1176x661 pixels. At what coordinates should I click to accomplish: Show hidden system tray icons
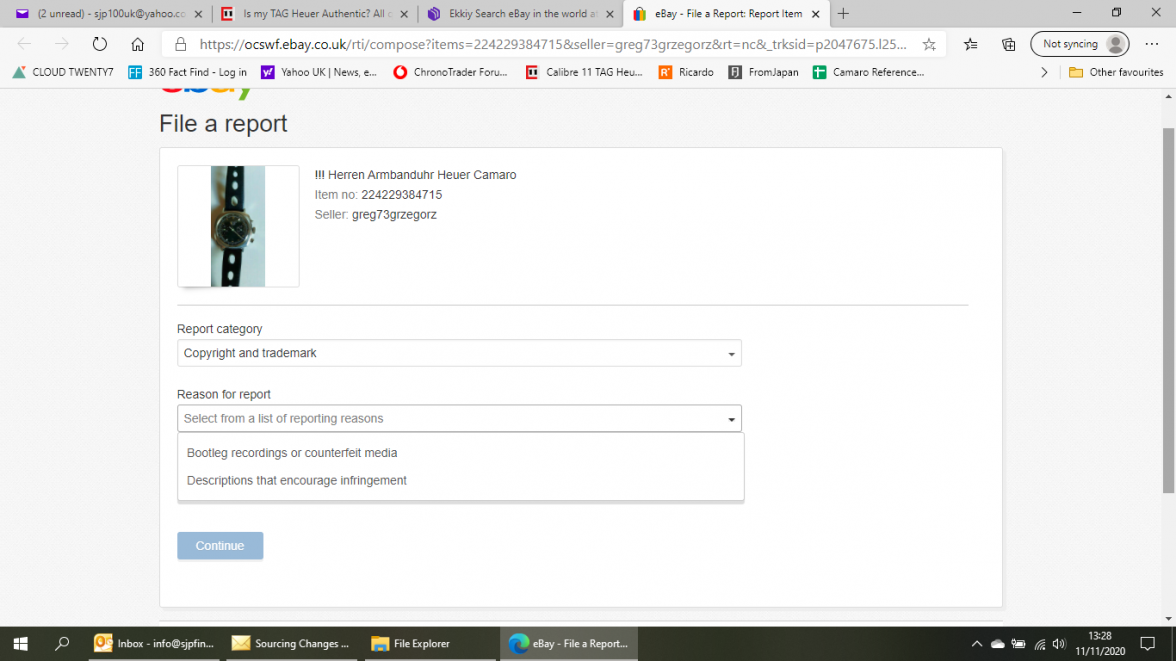click(x=976, y=644)
